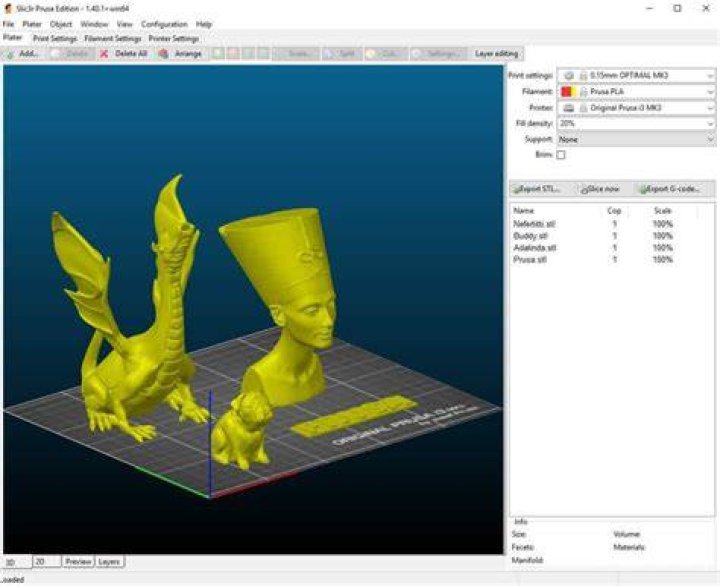Click the Export G-code... button
The height and width of the screenshot is (586, 720).
[x=670, y=189]
